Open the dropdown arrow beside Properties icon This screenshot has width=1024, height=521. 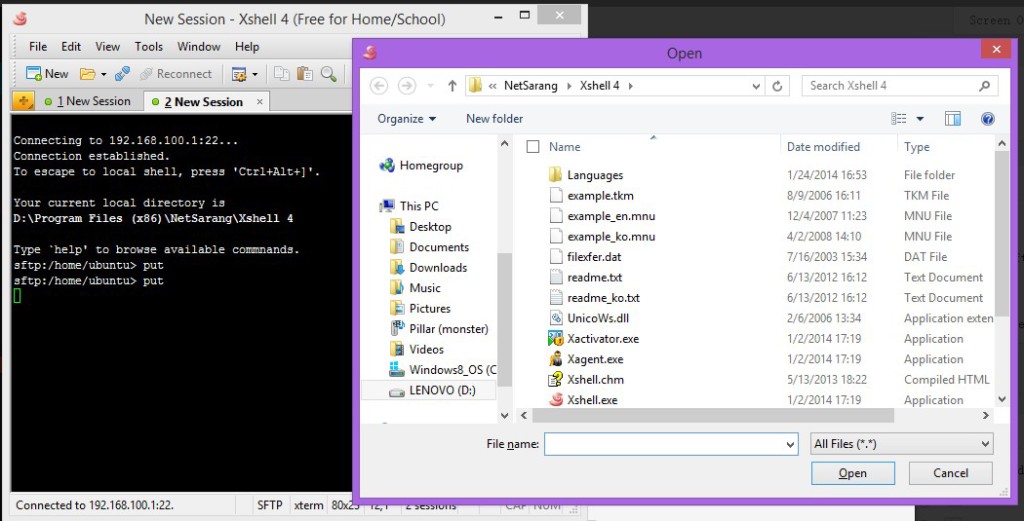[x=255, y=74]
